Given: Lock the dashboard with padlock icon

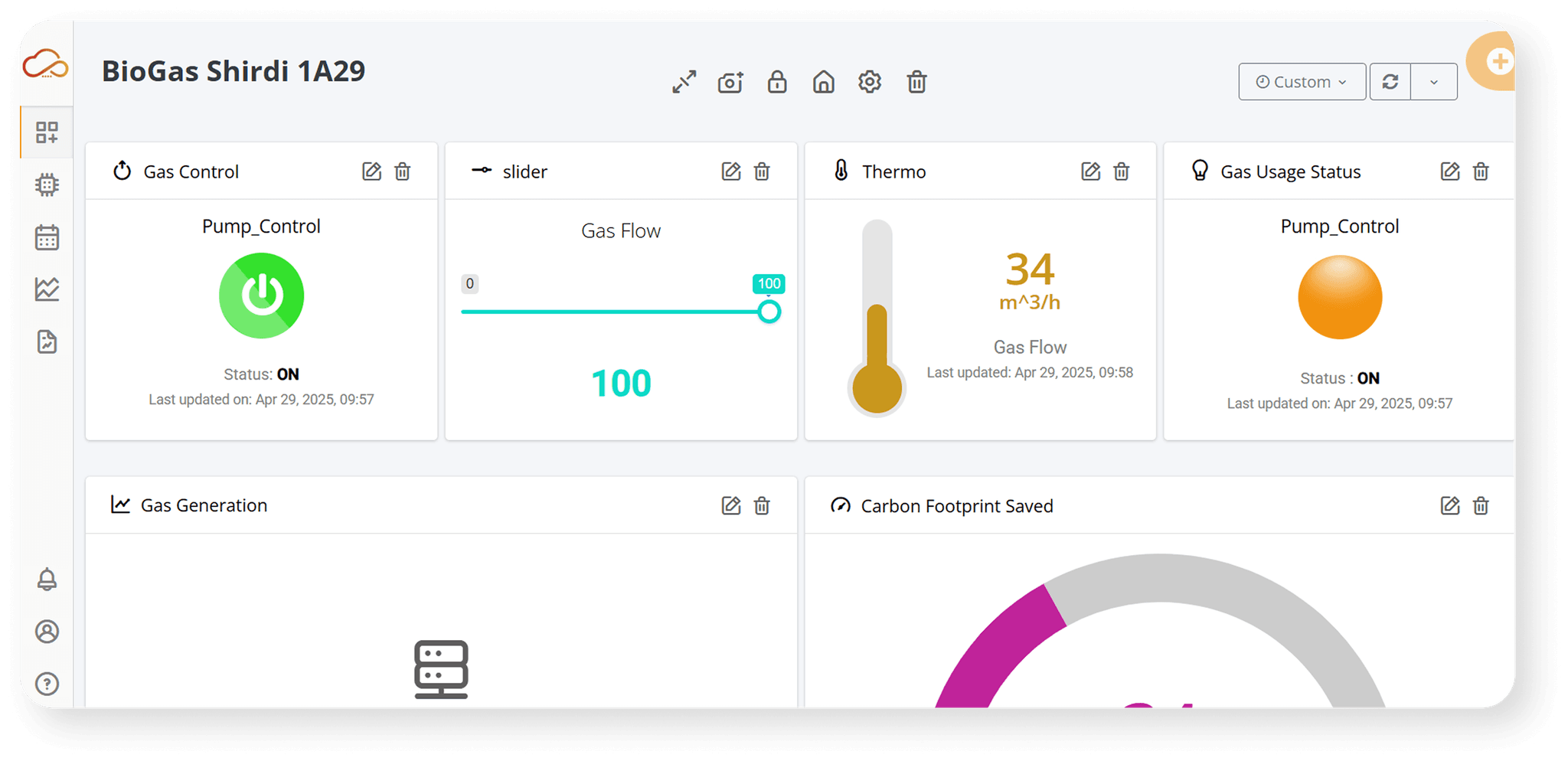Looking at the screenshot, I should coord(777,81).
